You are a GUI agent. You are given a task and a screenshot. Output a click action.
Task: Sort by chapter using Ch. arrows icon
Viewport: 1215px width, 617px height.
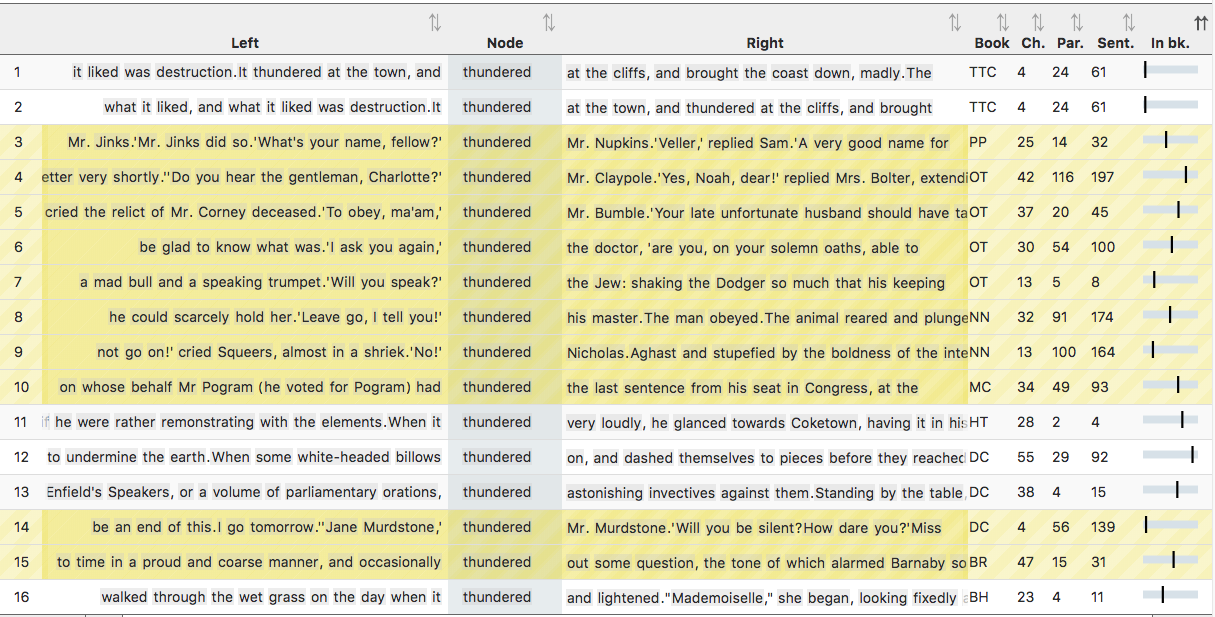pos(1038,23)
